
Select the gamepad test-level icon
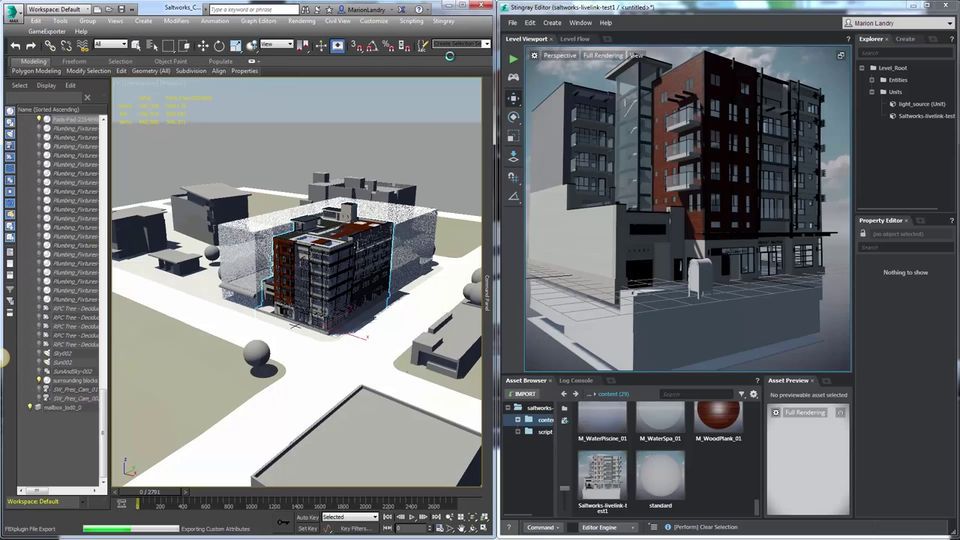pos(513,77)
